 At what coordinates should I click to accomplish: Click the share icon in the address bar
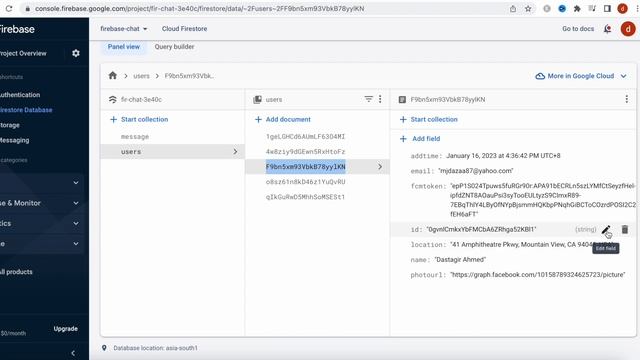(513, 9)
